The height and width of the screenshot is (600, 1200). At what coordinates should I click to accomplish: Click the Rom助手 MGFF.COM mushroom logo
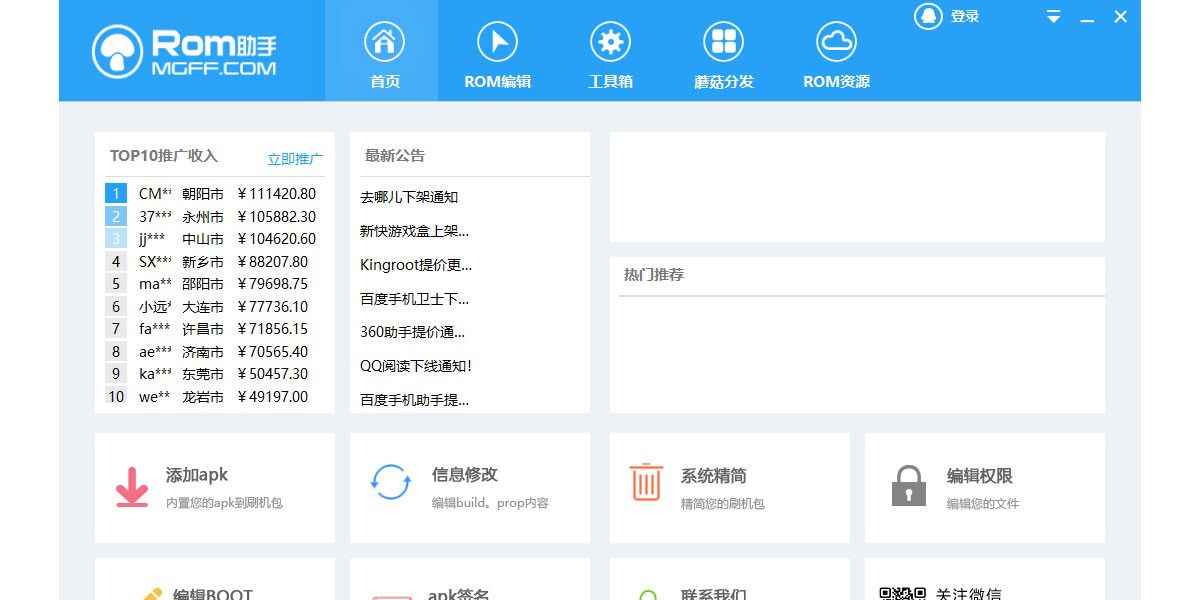point(184,51)
